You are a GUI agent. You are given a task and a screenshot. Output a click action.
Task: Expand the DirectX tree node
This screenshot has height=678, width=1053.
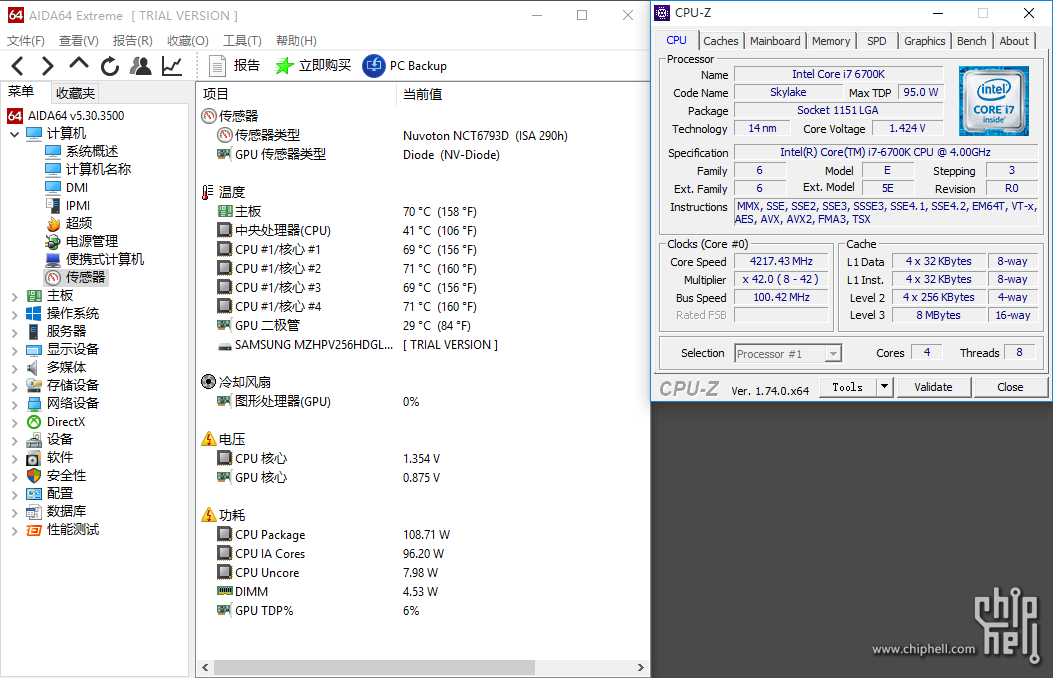pos(15,422)
